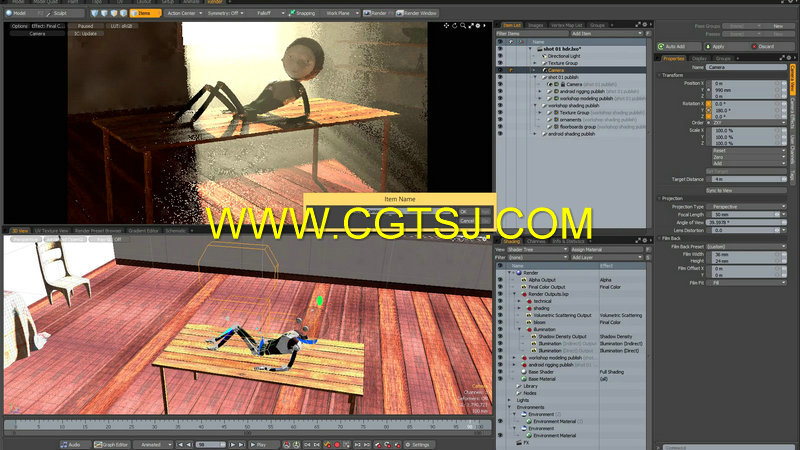800x450 pixels.
Task: Enable Items selection mode
Action: tap(145, 13)
